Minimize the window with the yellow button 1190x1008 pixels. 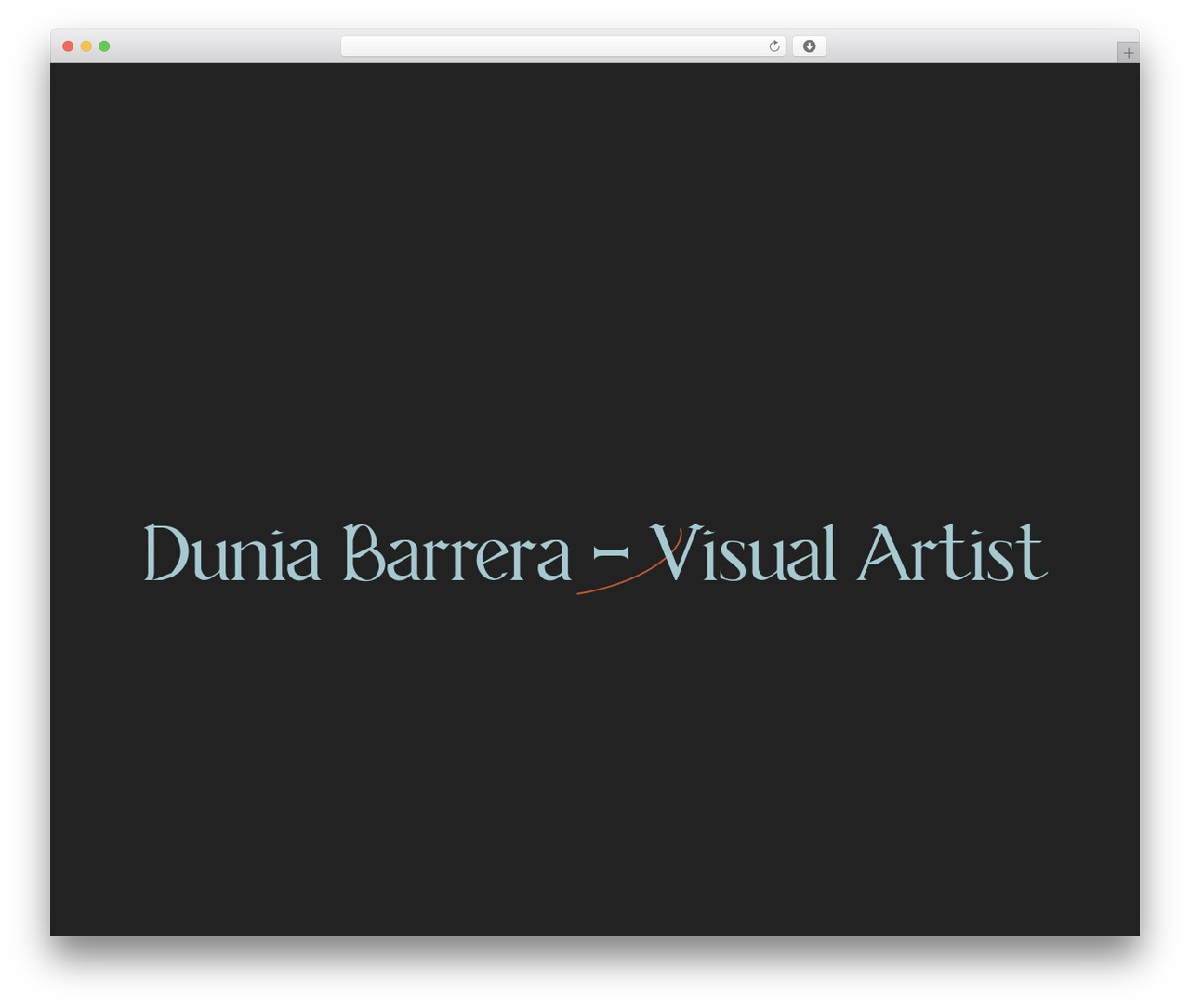point(86,46)
